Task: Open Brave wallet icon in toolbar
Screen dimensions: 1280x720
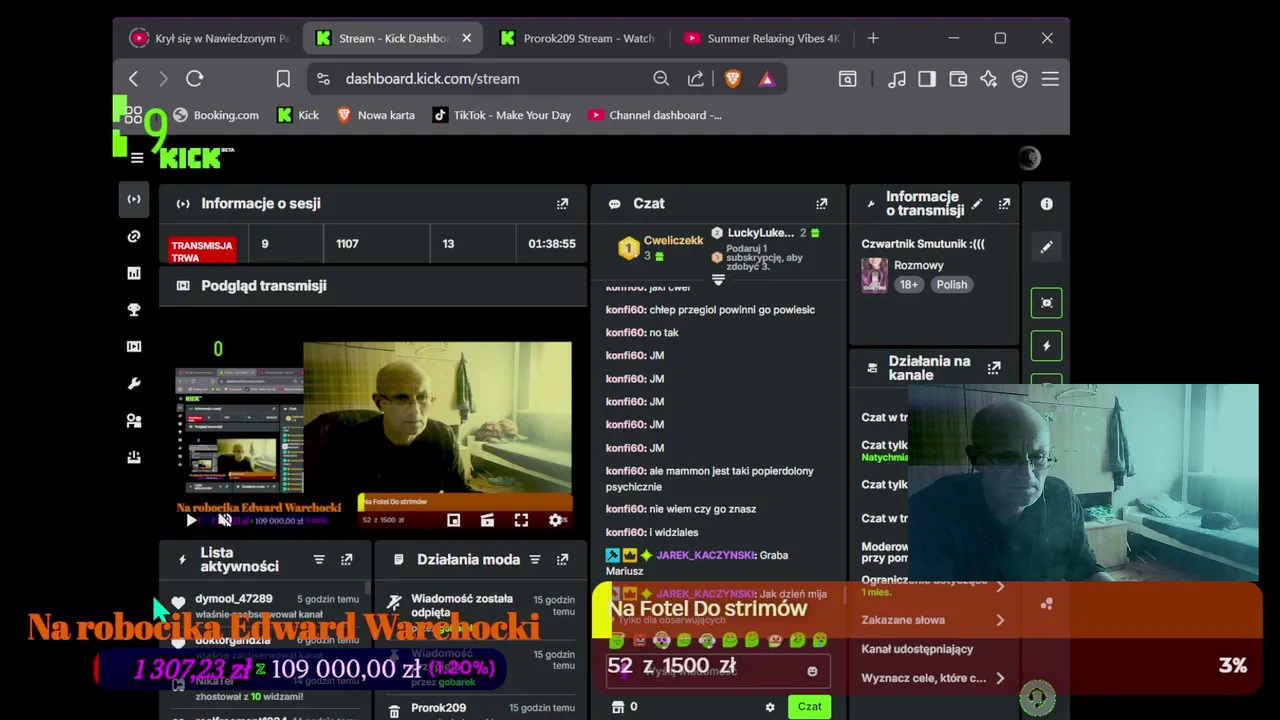Action: point(958,79)
